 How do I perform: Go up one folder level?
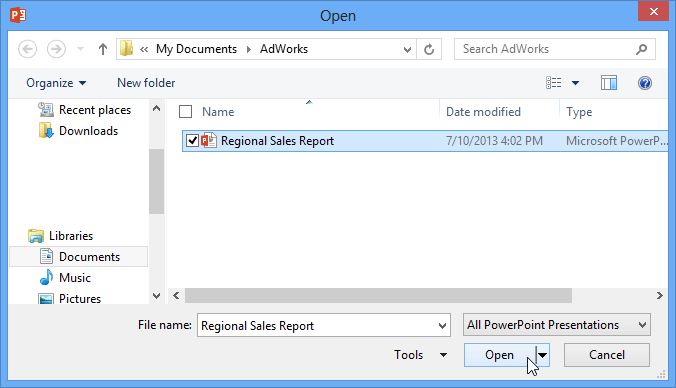pyautogui.click(x=103, y=49)
